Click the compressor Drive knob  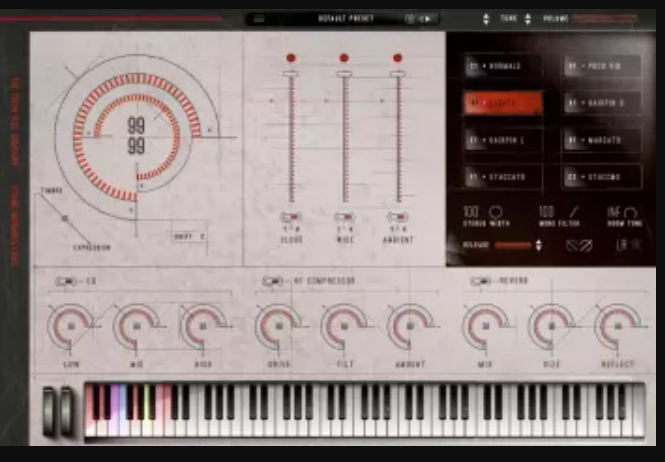(279, 326)
